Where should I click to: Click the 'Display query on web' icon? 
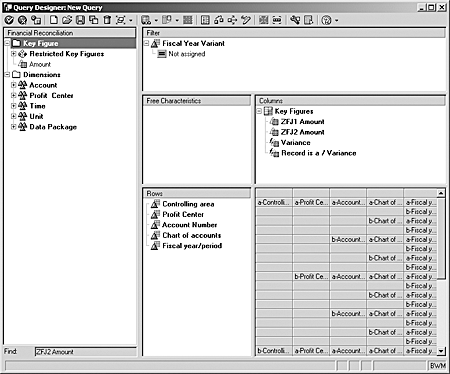pos(36,20)
